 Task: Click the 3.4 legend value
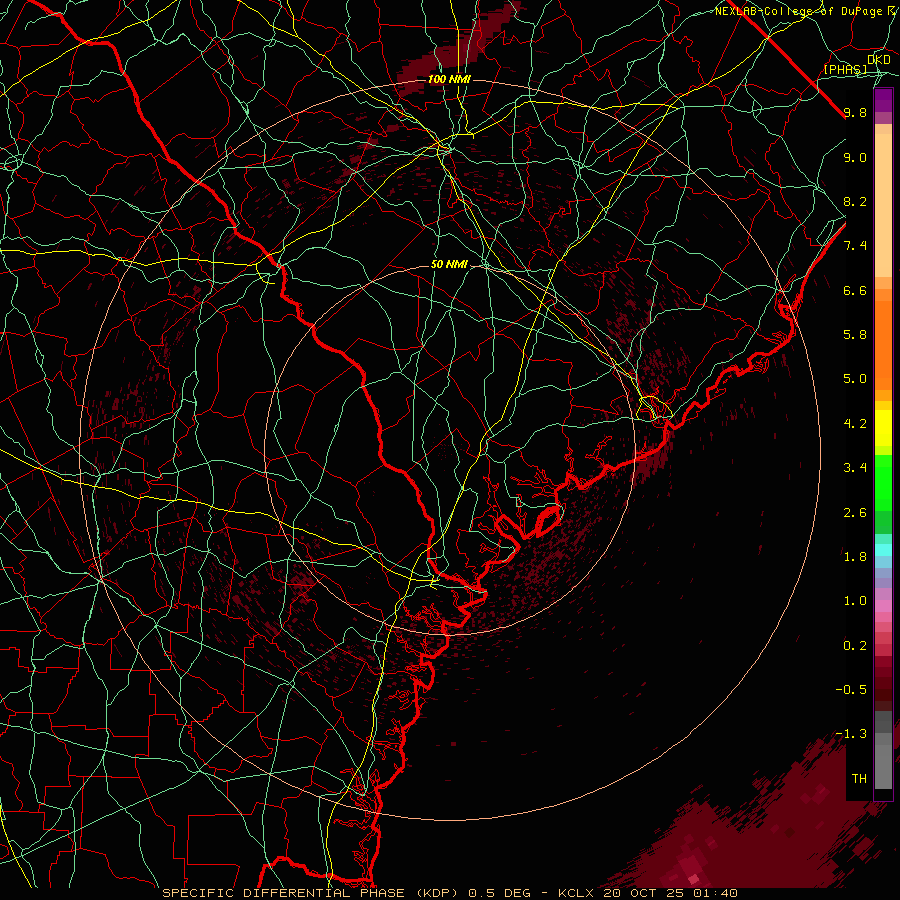855,468
